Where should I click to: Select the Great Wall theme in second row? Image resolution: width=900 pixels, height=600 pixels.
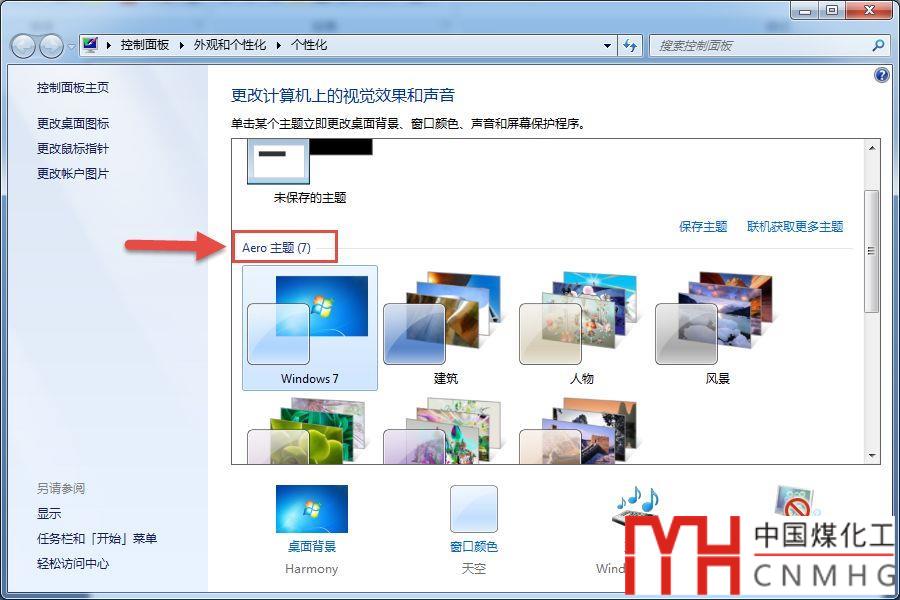coord(581,431)
